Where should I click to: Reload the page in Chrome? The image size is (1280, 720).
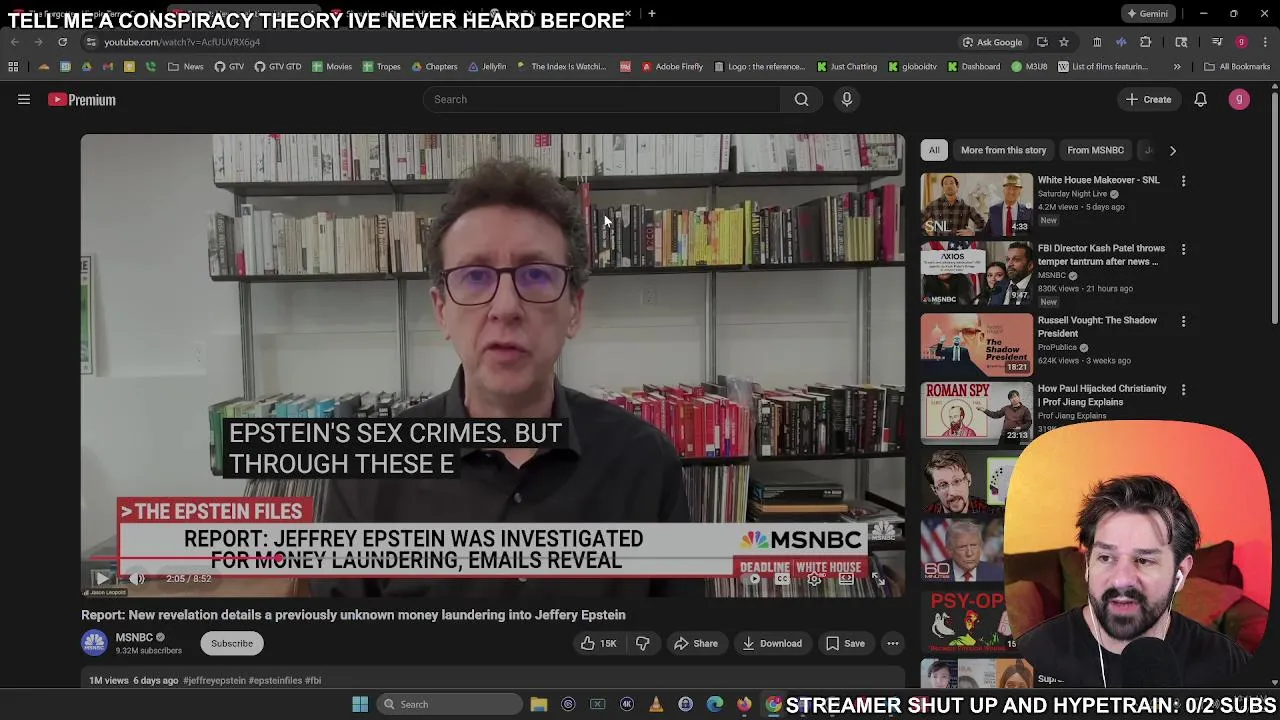[62, 42]
